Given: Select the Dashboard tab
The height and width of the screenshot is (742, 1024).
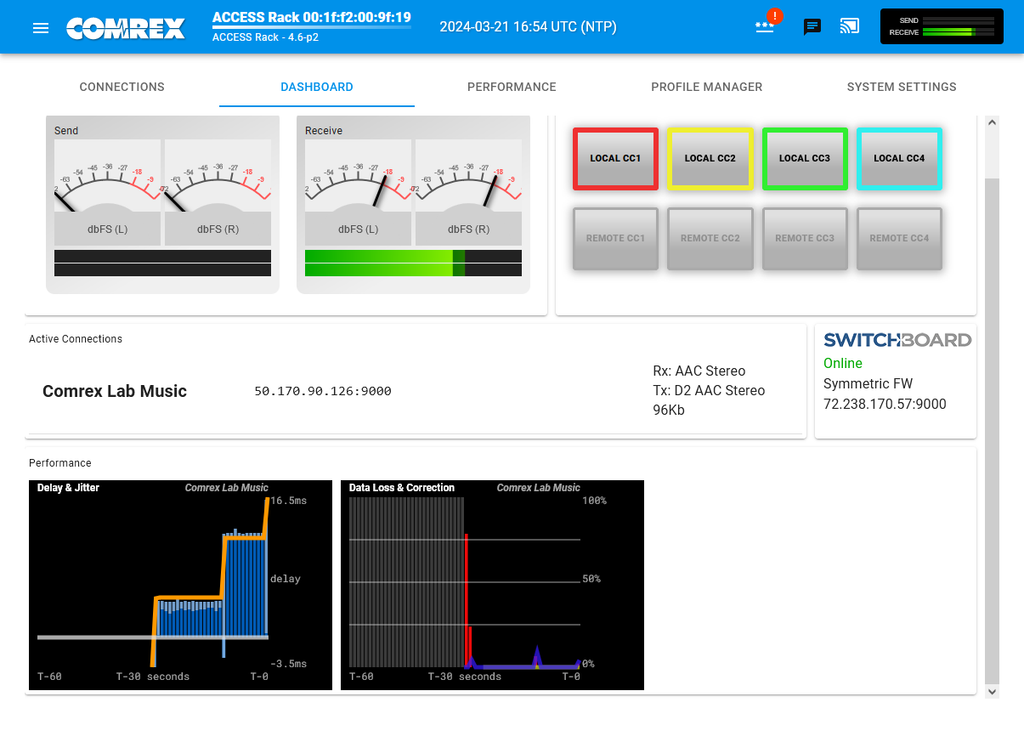Looking at the screenshot, I should coord(317,87).
